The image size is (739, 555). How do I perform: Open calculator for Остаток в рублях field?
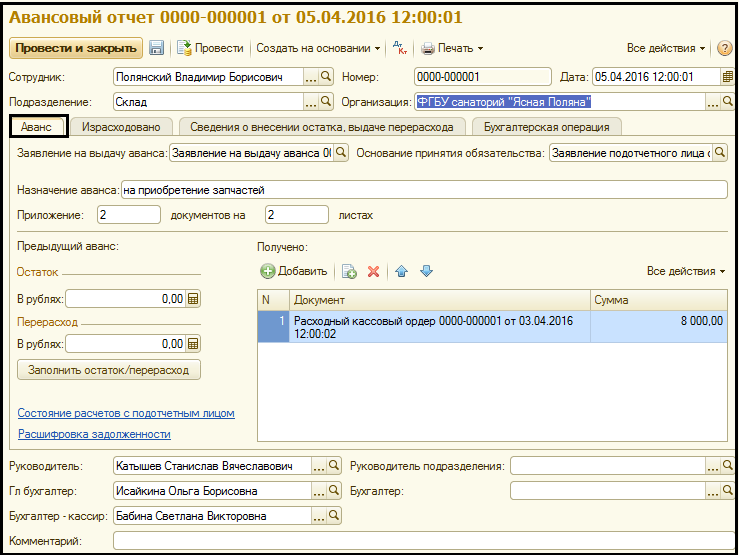coord(194,298)
